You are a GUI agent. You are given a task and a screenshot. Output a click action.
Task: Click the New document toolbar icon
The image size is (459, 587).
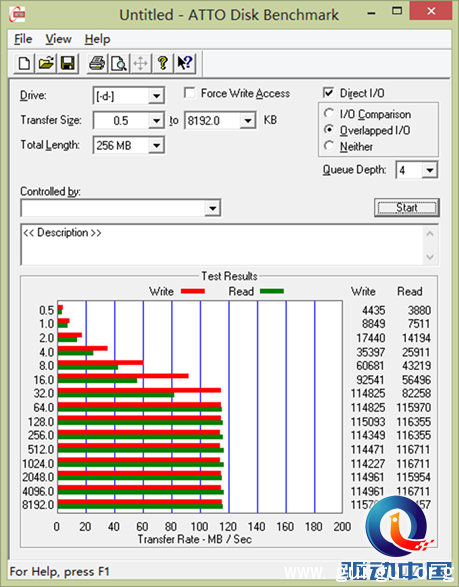(x=24, y=63)
